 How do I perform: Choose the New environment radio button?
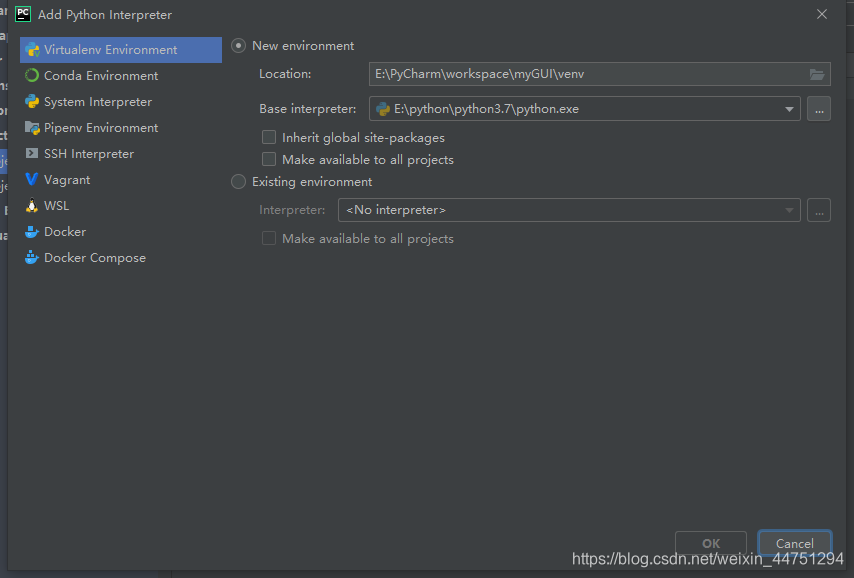(238, 45)
